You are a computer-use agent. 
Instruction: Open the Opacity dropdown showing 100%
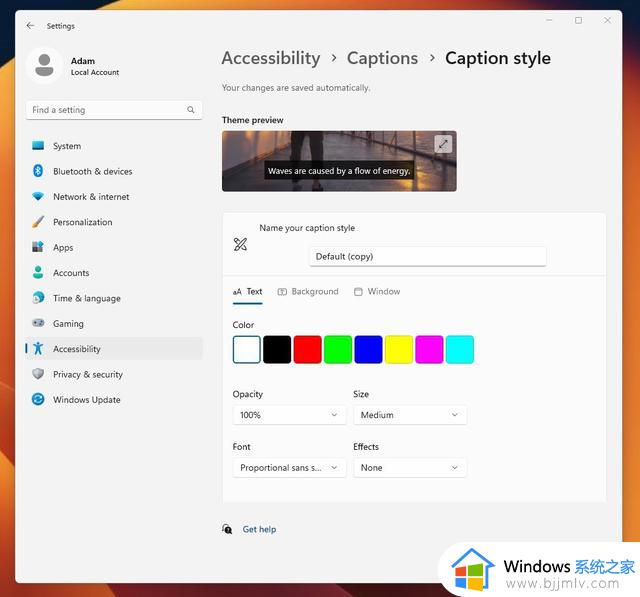pos(289,415)
